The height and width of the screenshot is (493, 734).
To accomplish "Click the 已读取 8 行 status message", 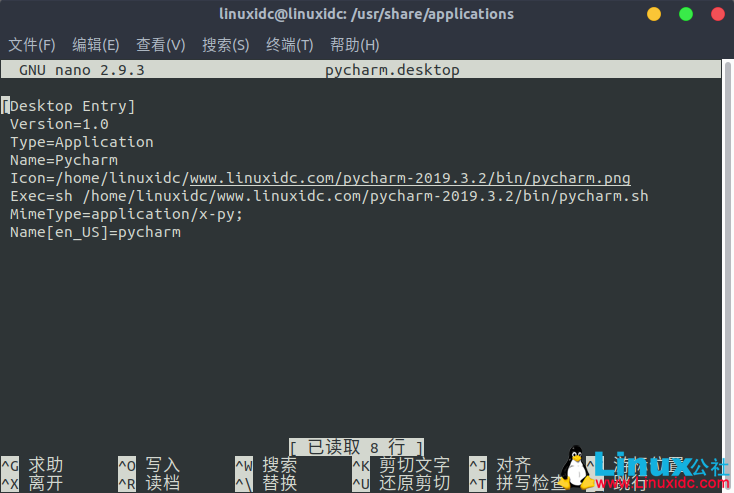I will tap(357, 447).
